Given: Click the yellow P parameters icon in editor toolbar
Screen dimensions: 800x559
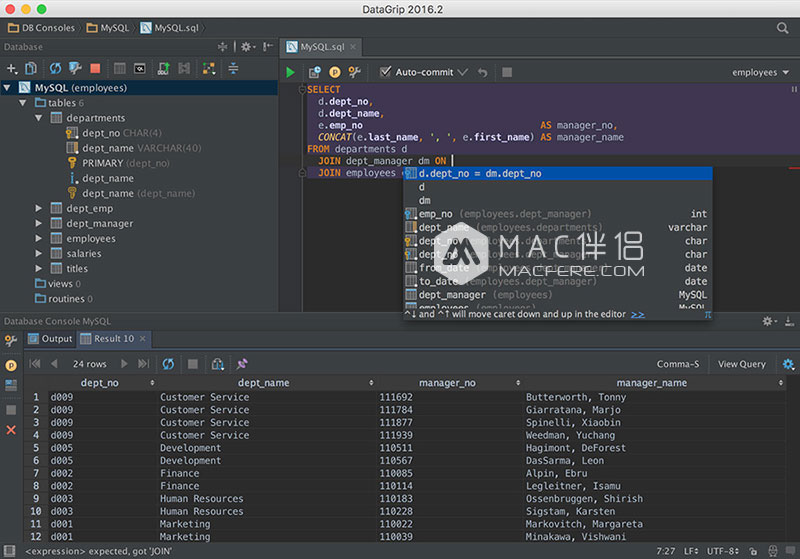Looking at the screenshot, I should [x=335, y=72].
